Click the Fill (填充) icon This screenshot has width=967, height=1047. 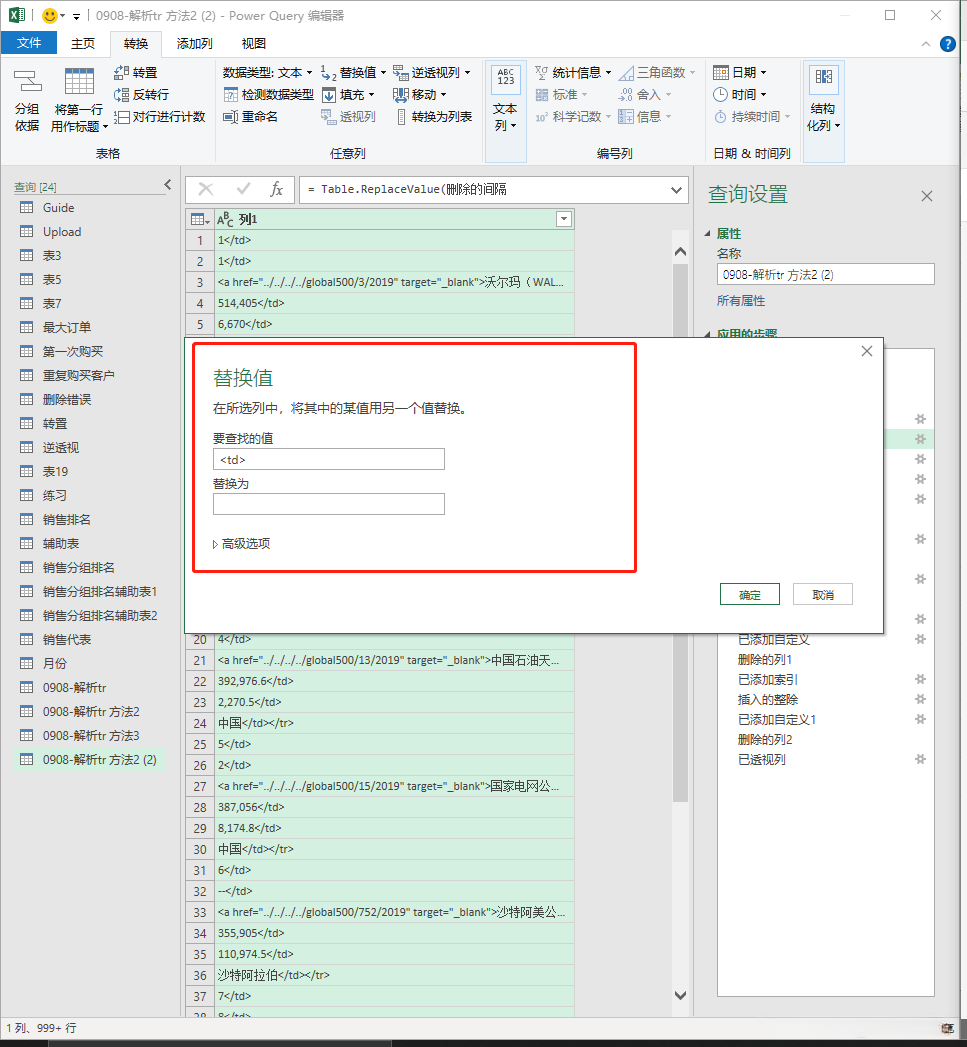[329, 95]
